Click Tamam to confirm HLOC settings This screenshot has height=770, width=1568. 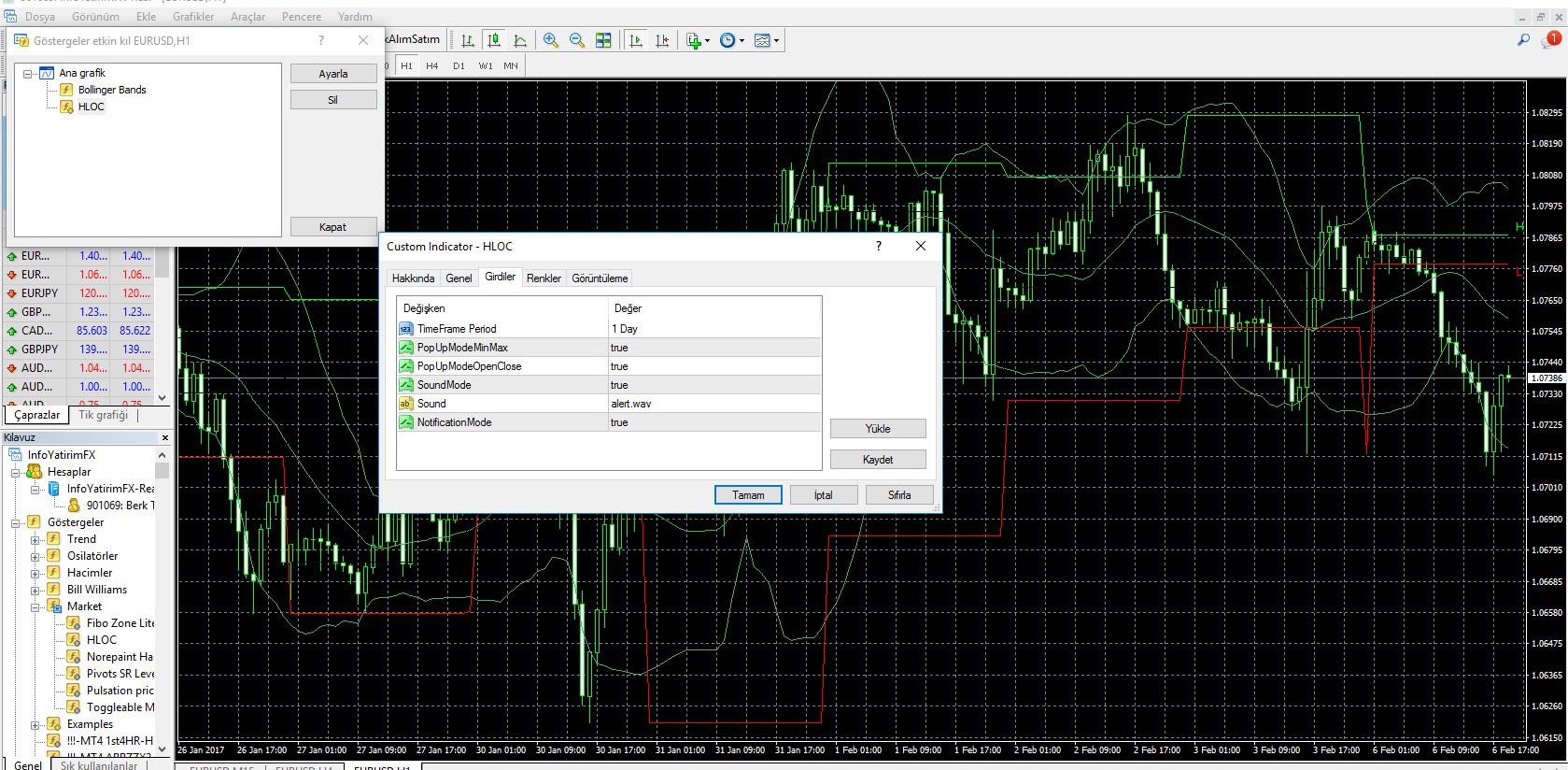click(x=748, y=495)
